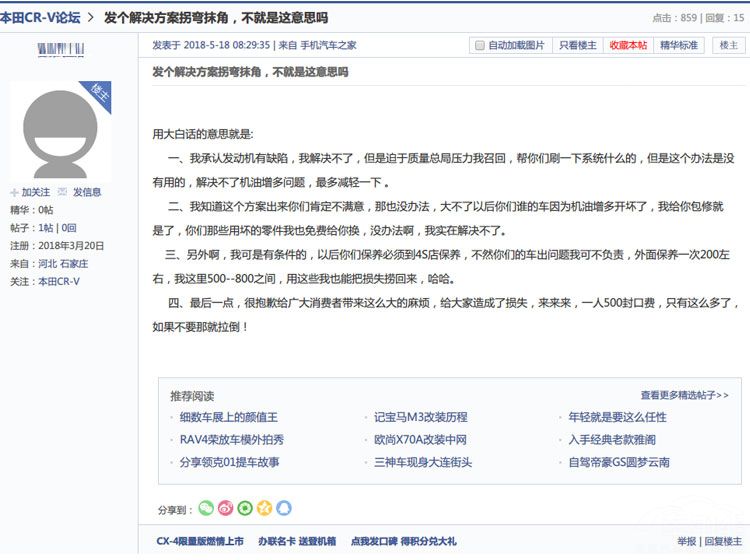Viewport: 750px width, 560px height.
Task: Click 回复楼主 at post bottom
Action: (723, 541)
